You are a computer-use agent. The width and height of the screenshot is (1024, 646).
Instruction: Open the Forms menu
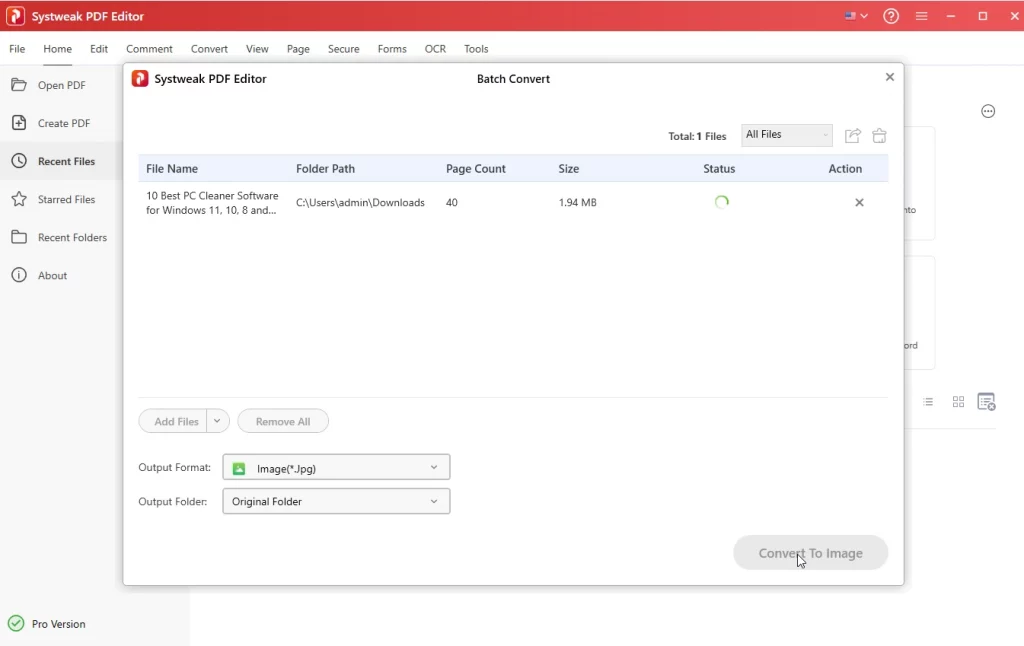coord(392,49)
